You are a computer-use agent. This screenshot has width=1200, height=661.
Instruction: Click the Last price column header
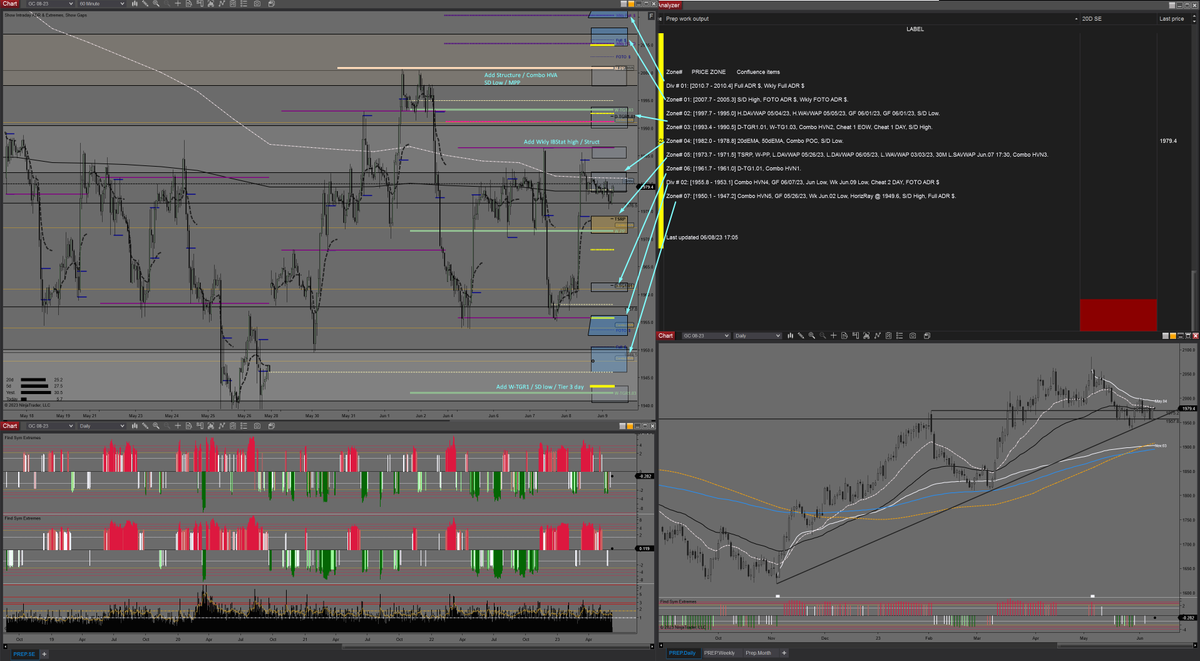[x=1171, y=18]
